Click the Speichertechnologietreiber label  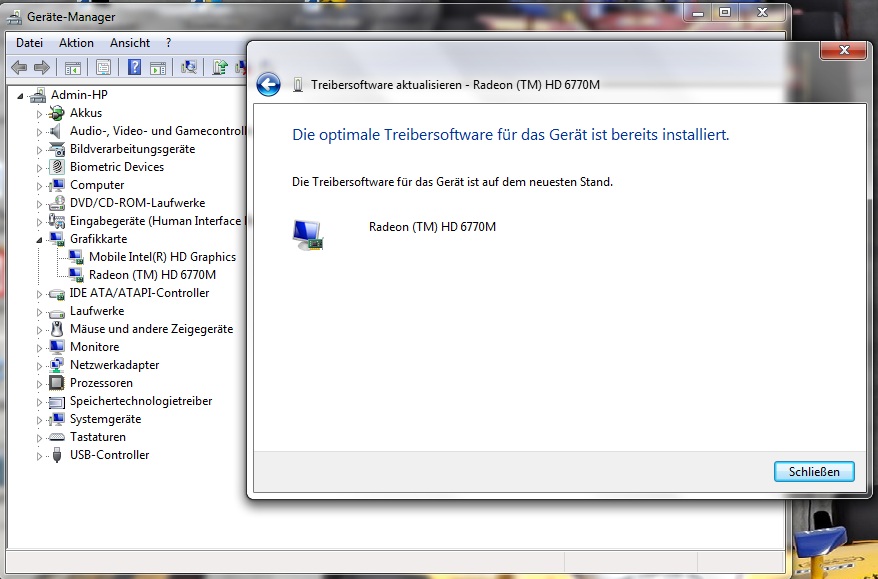pos(141,401)
